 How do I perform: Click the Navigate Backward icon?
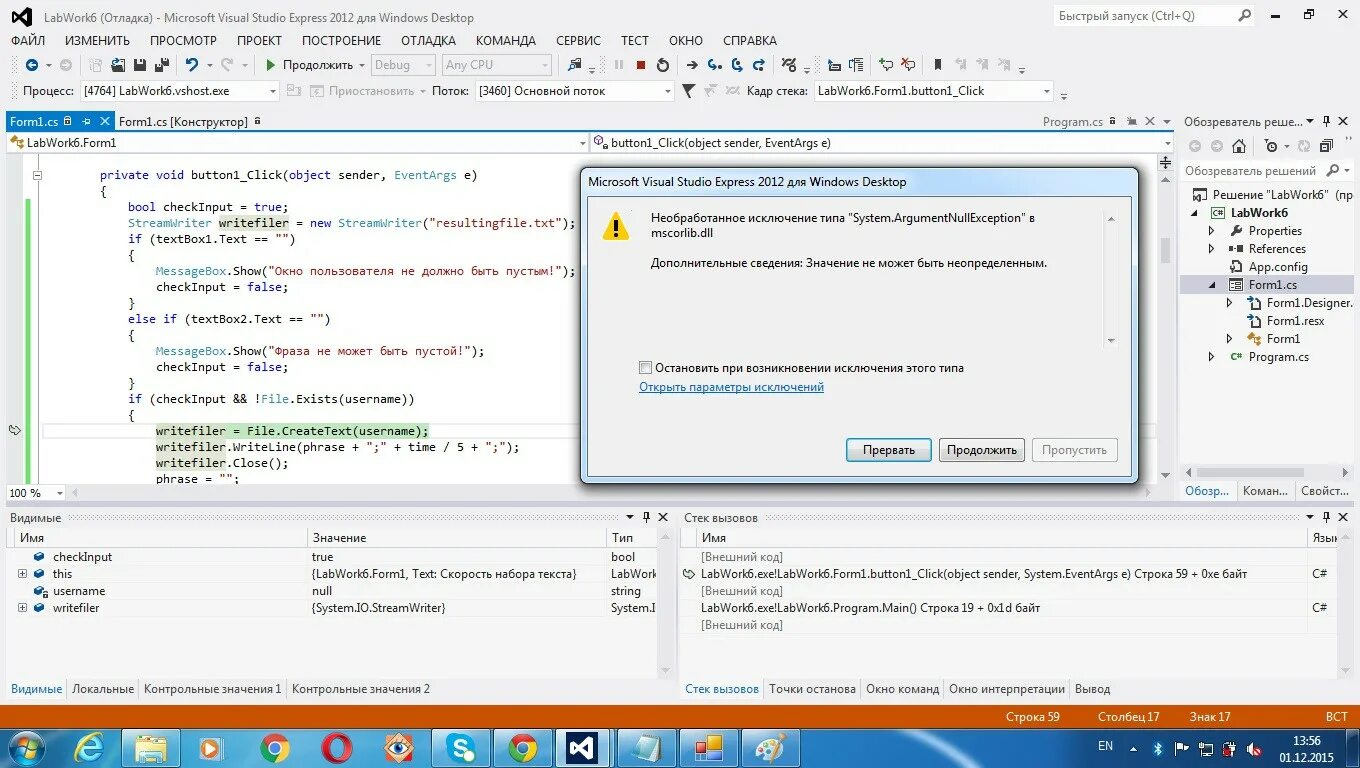32,65
